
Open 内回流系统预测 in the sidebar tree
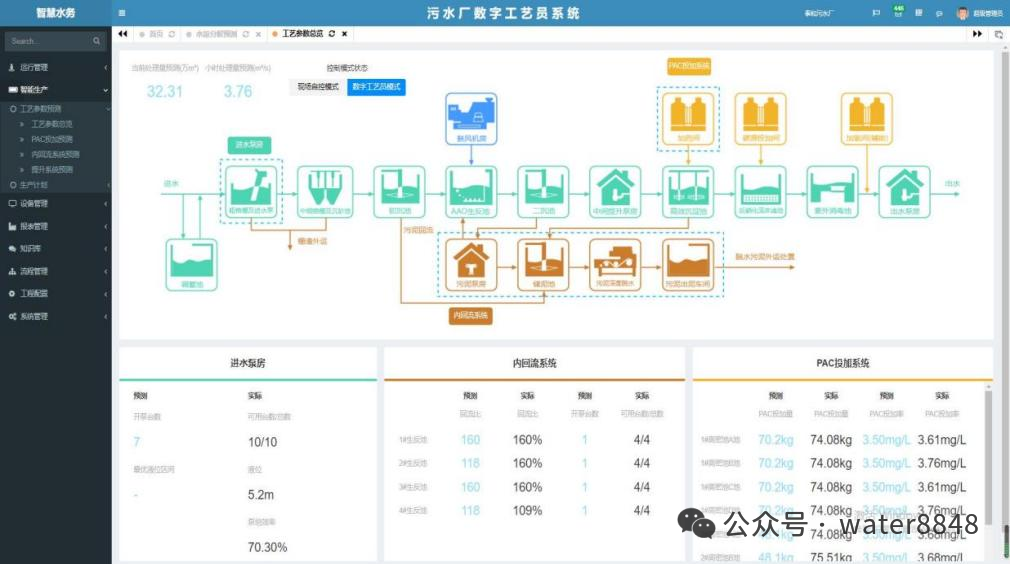click(x=55, y=155)
